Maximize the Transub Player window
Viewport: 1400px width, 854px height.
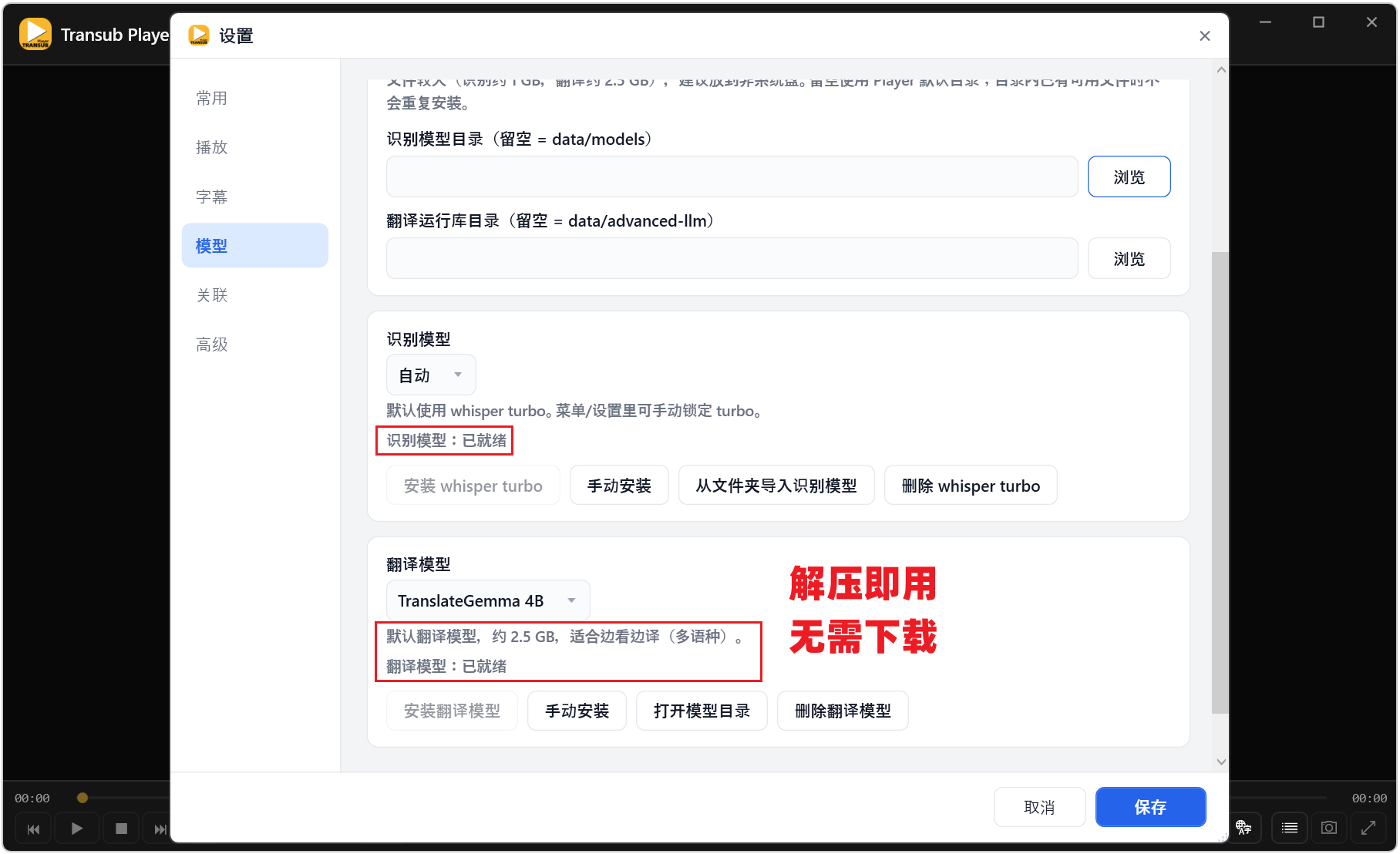point(1318,22)
